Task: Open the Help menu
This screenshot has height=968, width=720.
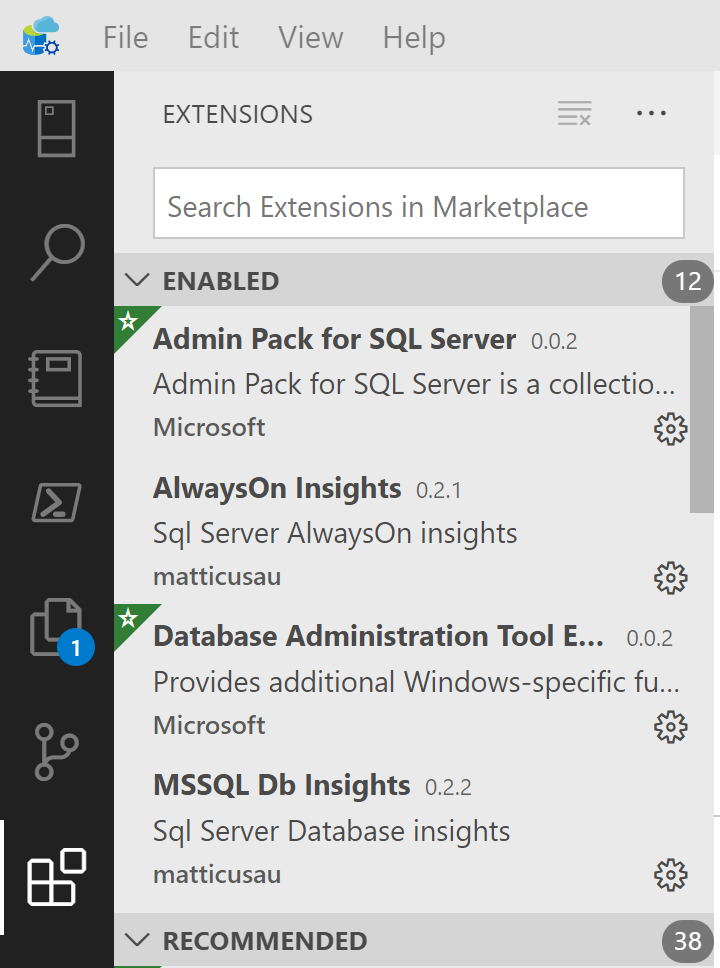Action: click(x=413, y=38)
